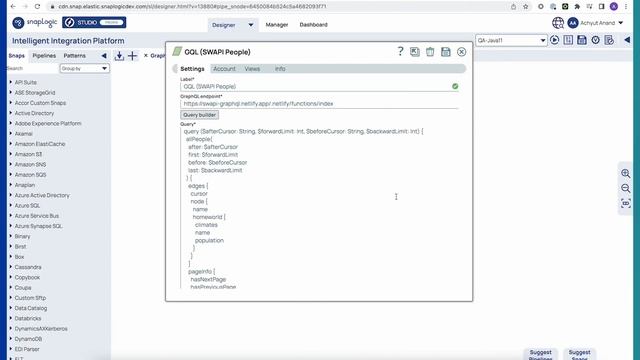Viewport: 640px width, 360px height.
Task: Open pipeline properties document icon
Action: 609,40
